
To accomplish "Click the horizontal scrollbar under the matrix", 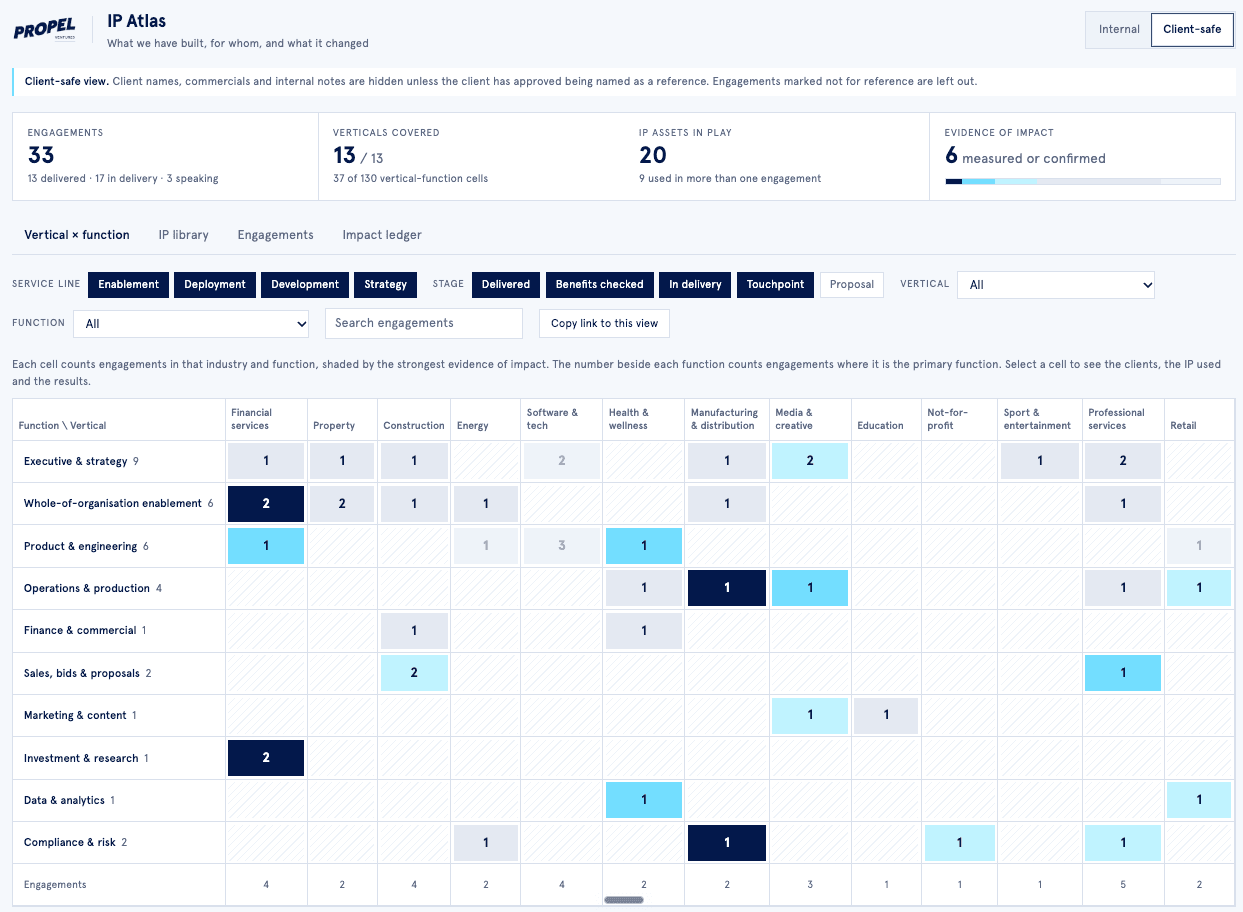I will [x=624, y=900].
